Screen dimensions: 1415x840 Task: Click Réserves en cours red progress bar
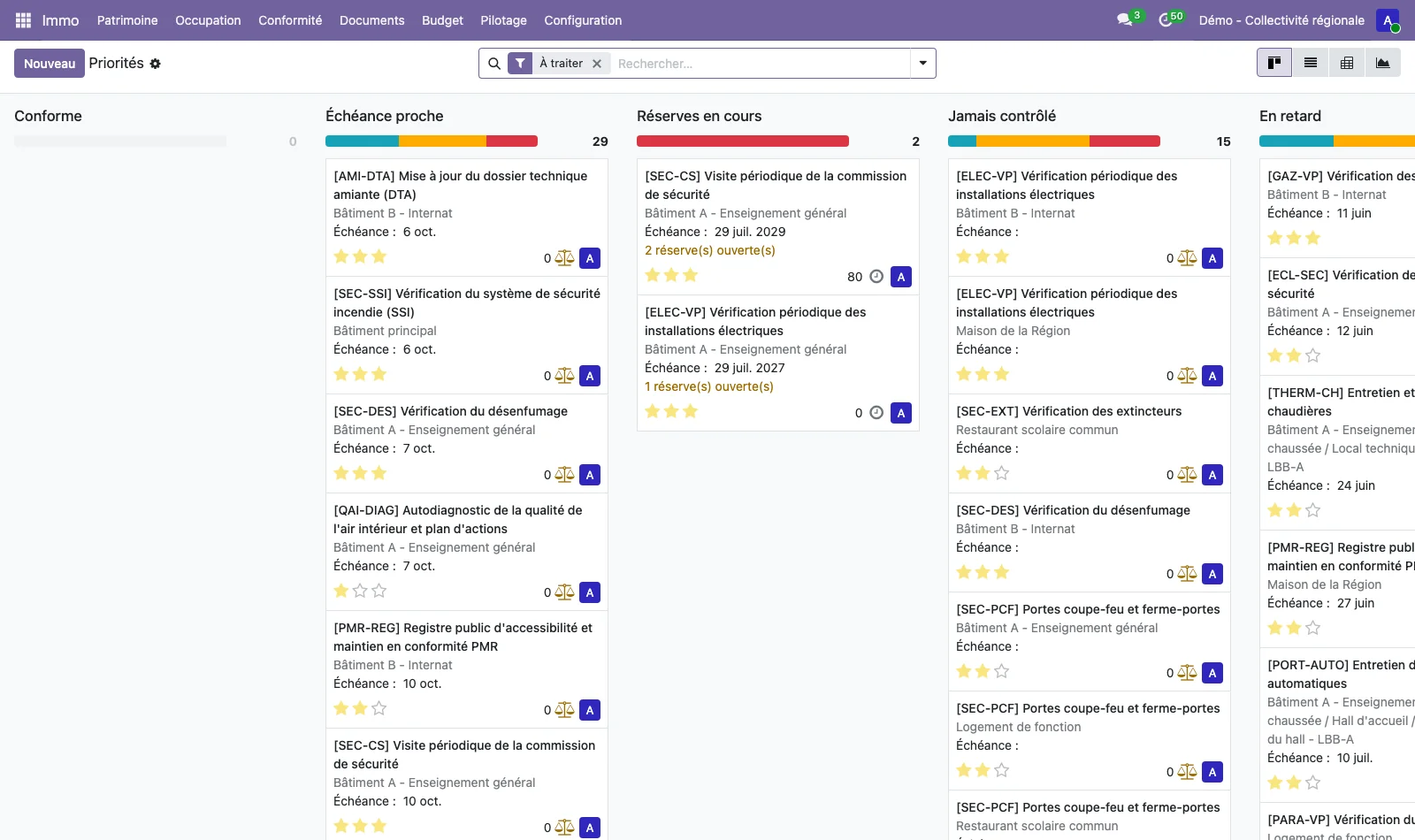pyautogui.click(x=743, y=141)
